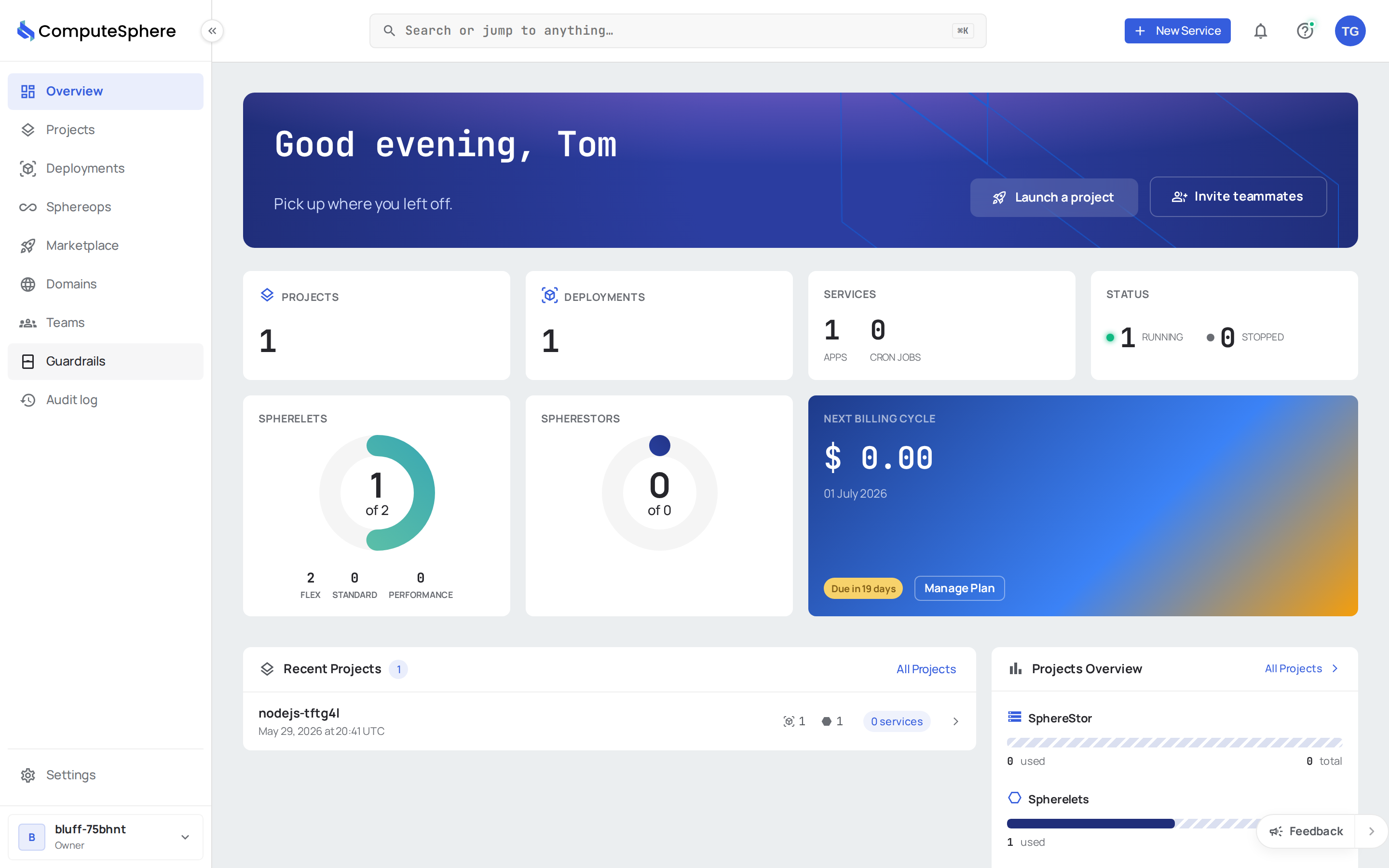
Task: Open Marketplace in sidebar
Action: [106, 246]
